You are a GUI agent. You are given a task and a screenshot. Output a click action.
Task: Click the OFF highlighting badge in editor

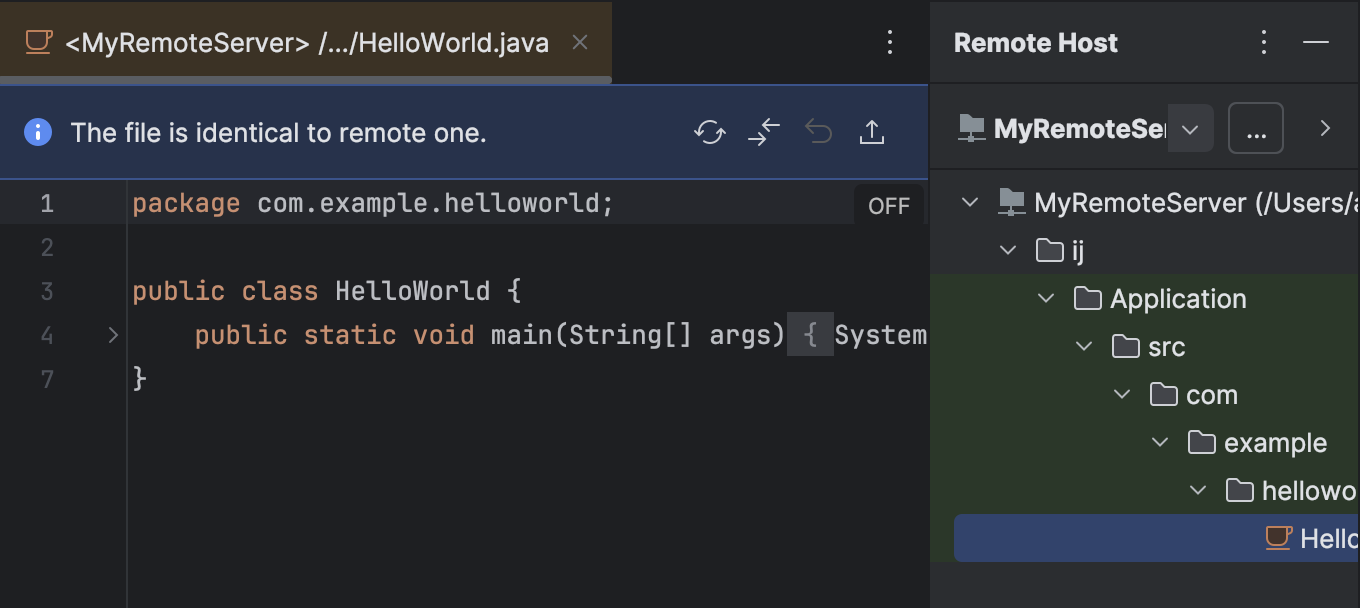click(x=888, y=204)
